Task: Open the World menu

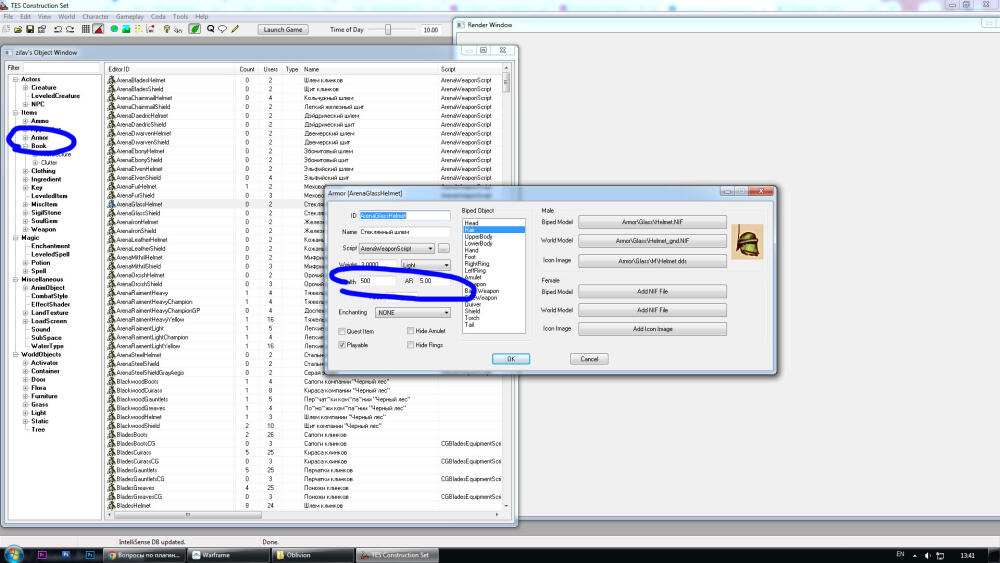Action: tap(66, 17)
